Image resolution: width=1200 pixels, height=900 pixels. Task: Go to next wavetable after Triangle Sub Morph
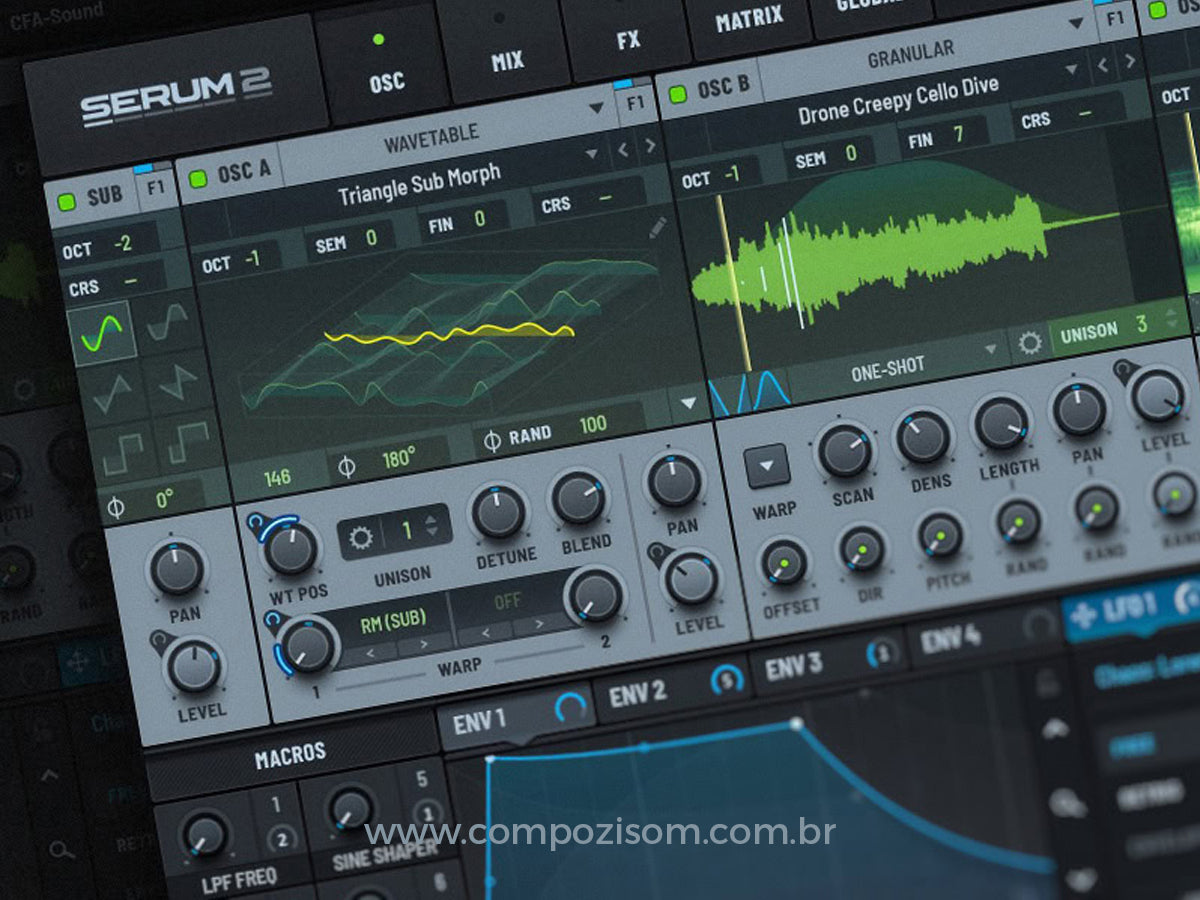click(650, 146)
